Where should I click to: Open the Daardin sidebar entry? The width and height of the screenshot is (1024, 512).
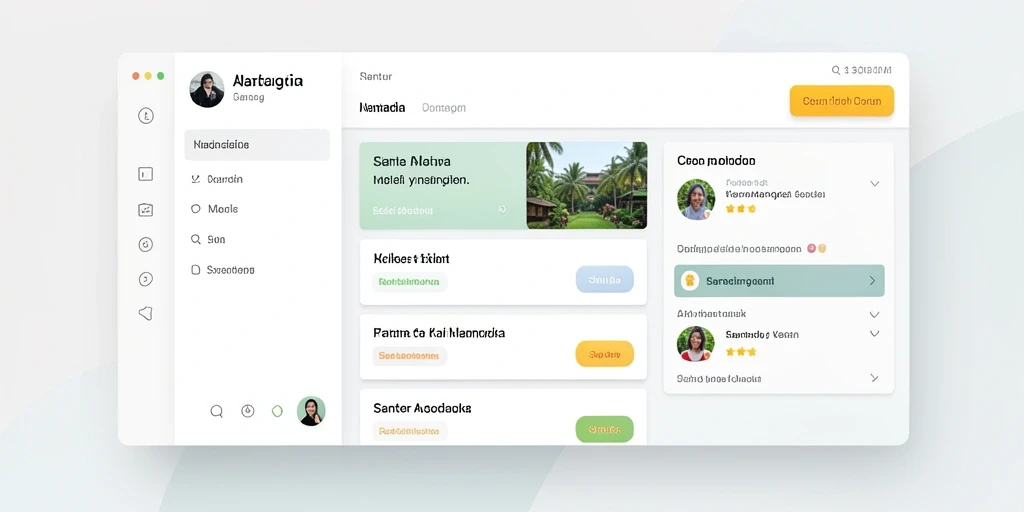tap(225, 179)
